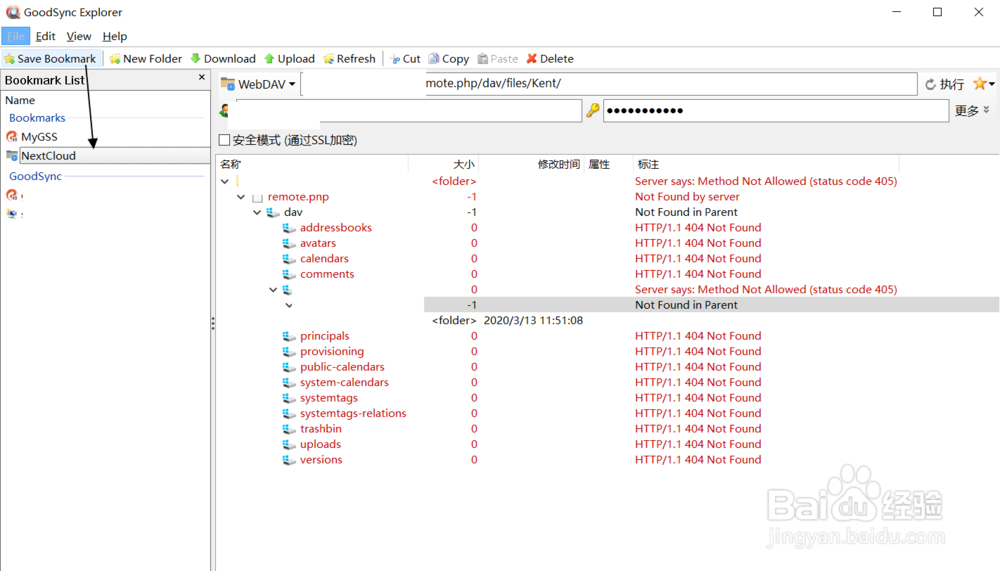Viewport: 1000px width, 571px height.
Task: Click the Save Bookmark star icon
Action: pos(10,59)
